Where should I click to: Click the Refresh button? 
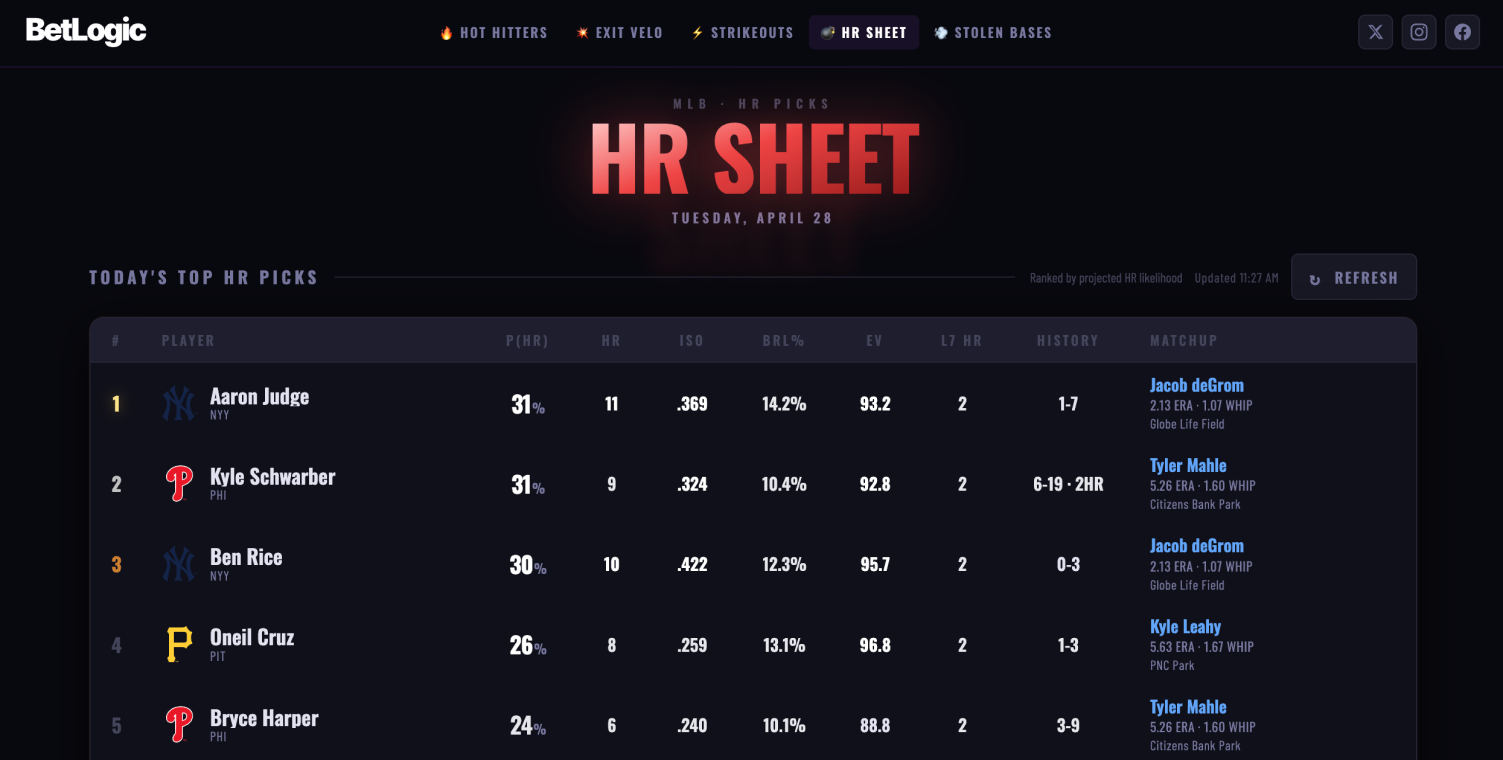point(1354,277)
